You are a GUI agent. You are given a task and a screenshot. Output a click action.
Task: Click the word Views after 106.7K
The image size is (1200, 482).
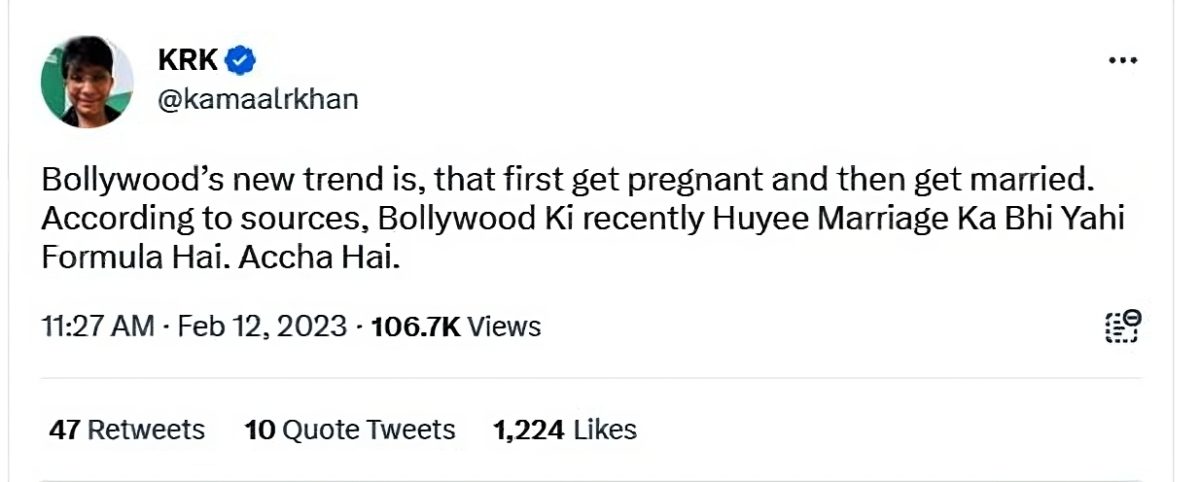[x=504, y=326]
